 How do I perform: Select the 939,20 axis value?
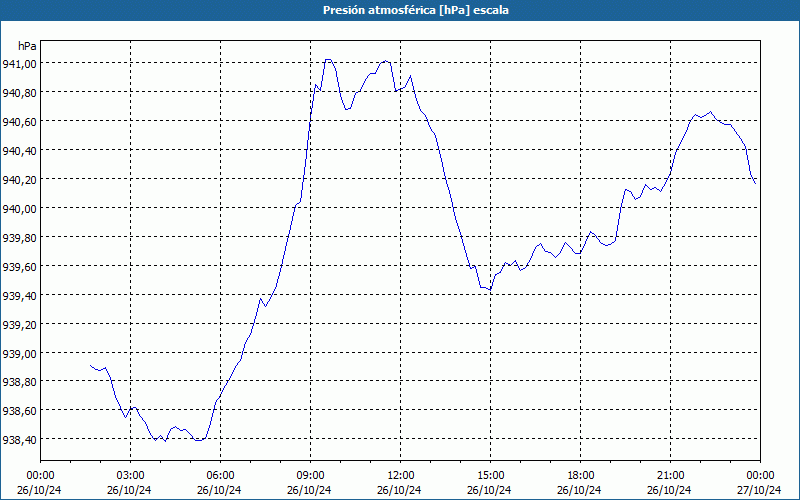pos(19,324)
